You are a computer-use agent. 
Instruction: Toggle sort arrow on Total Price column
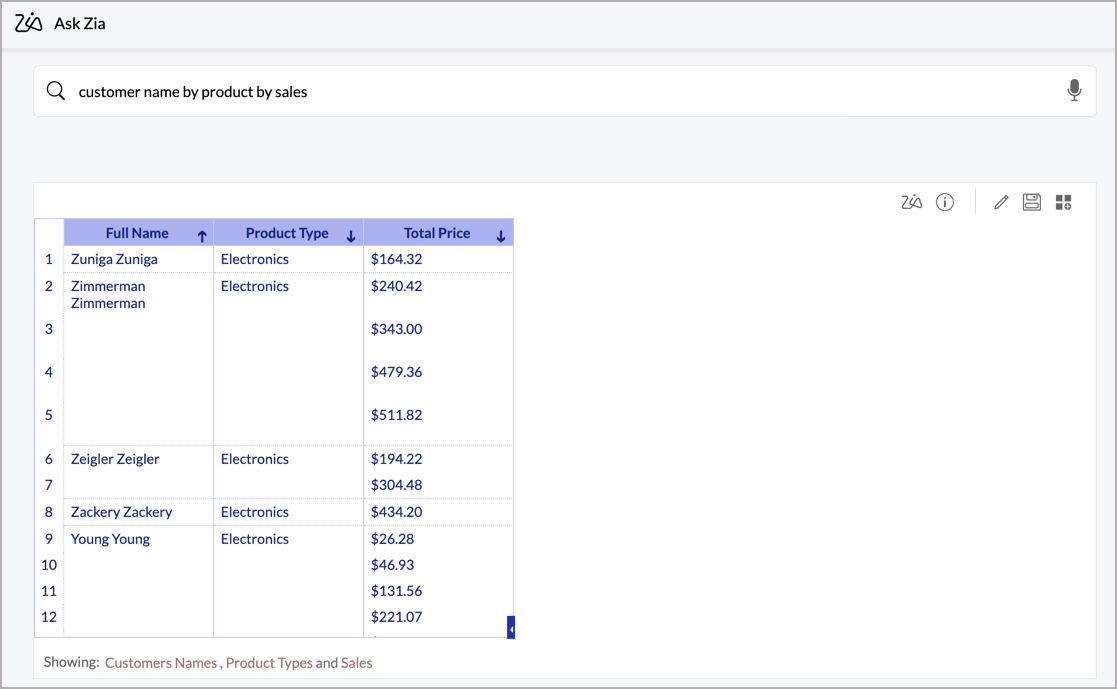[x=501, y=237]
